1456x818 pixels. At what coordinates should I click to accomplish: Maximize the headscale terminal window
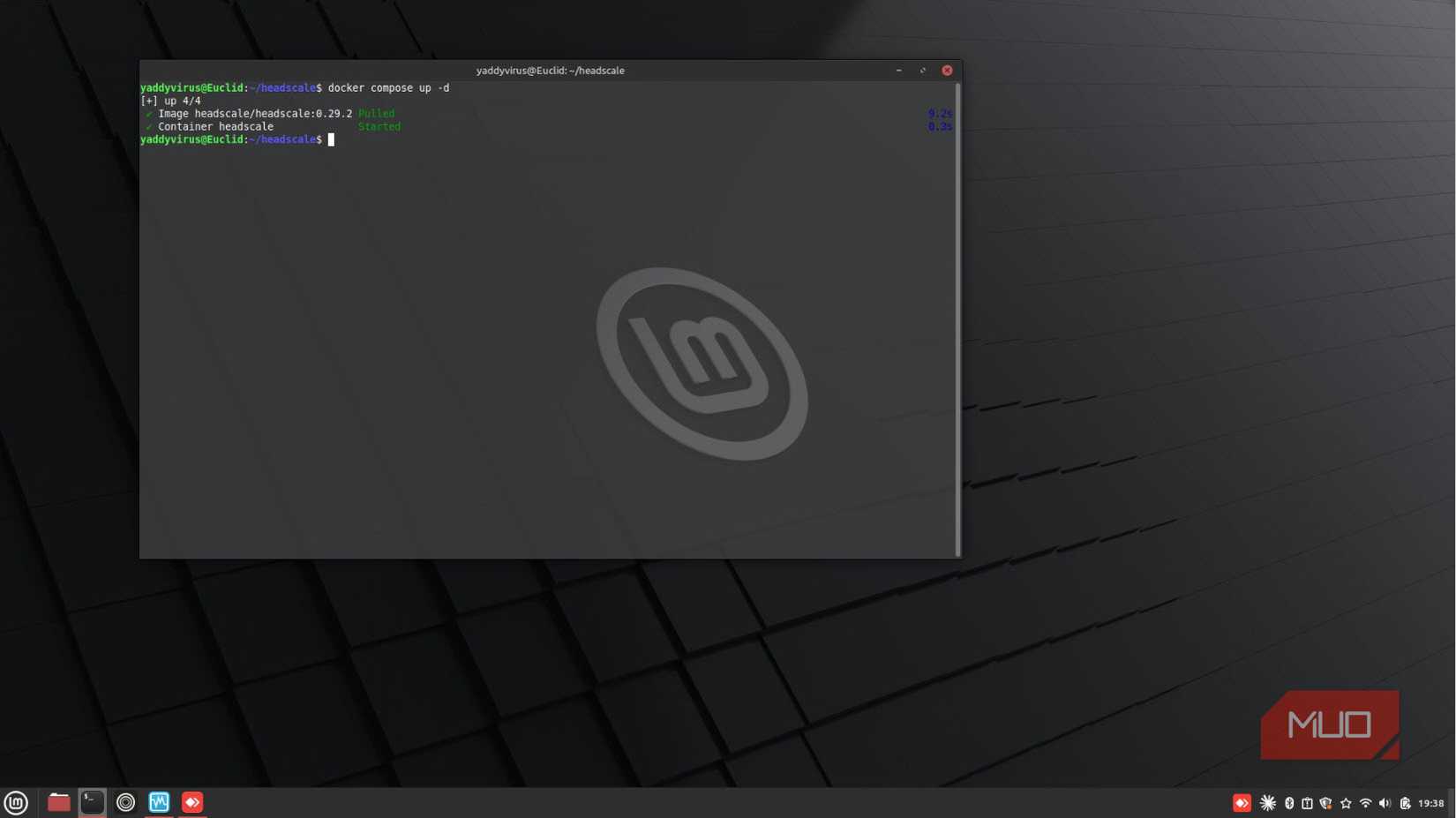pyautogui.click(x=923, y=71)
